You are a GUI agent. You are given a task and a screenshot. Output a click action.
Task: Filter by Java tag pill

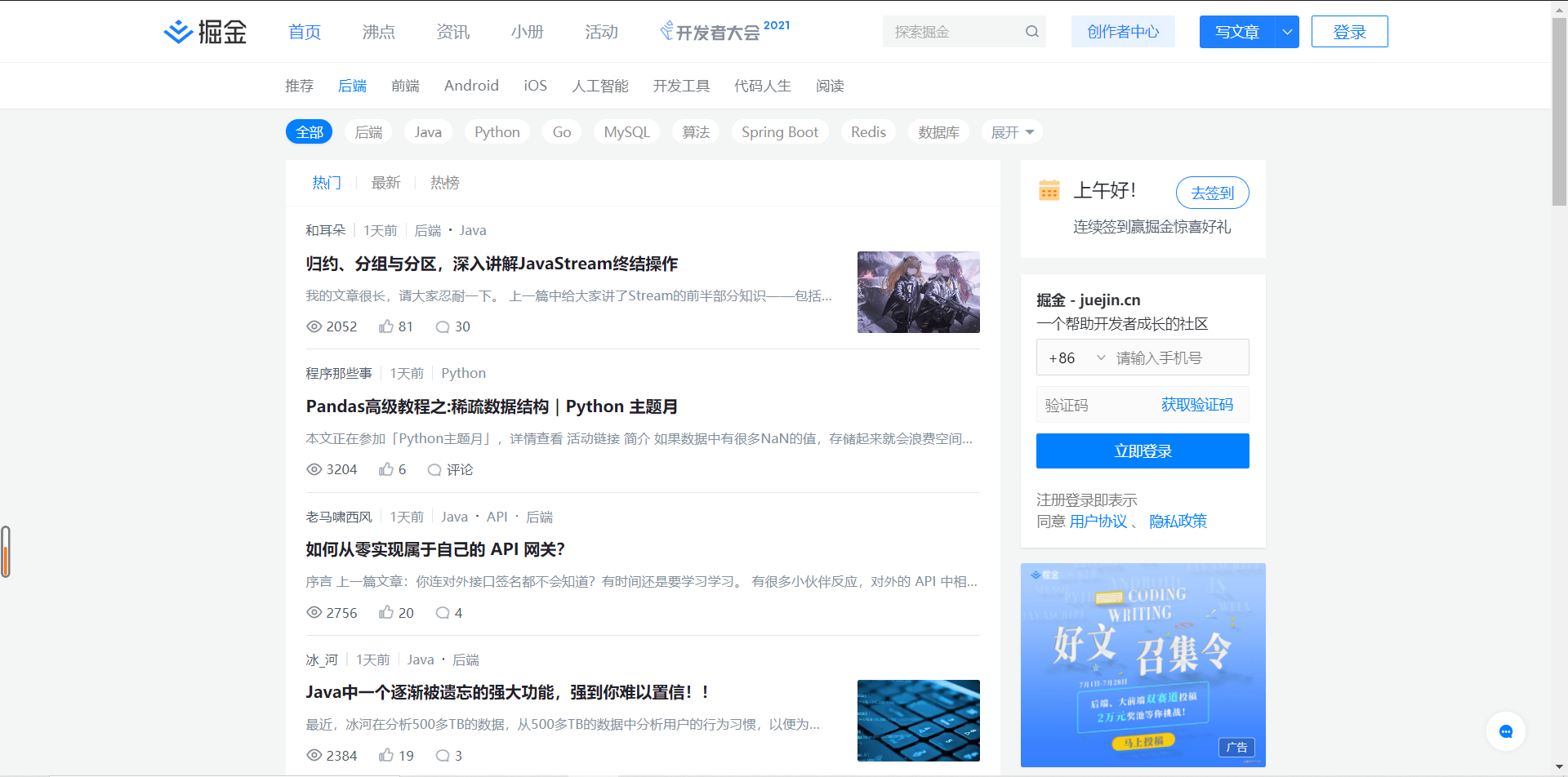(428, 132)
